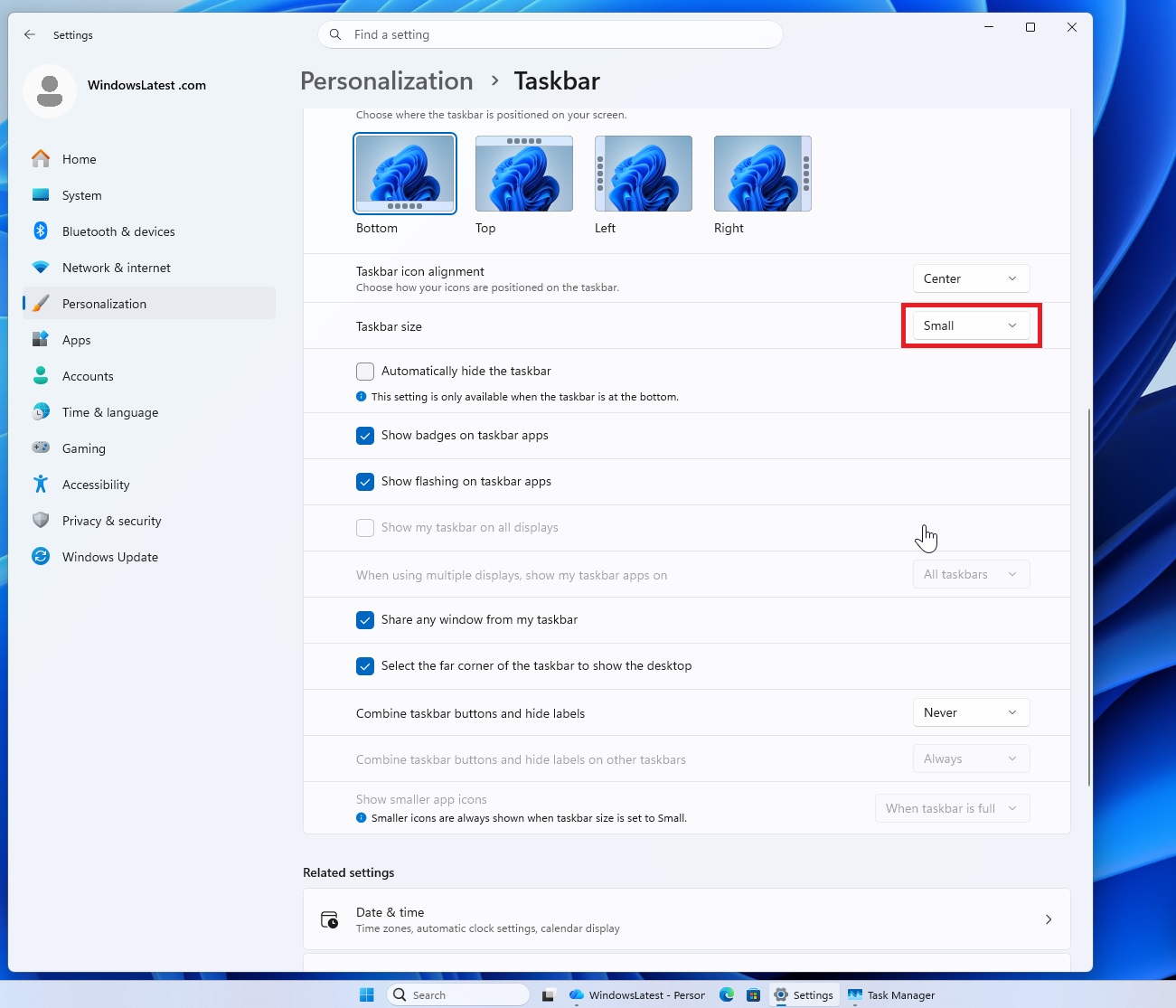
Task: Click the Windows Update sync icon
Action: pos(41,557)
